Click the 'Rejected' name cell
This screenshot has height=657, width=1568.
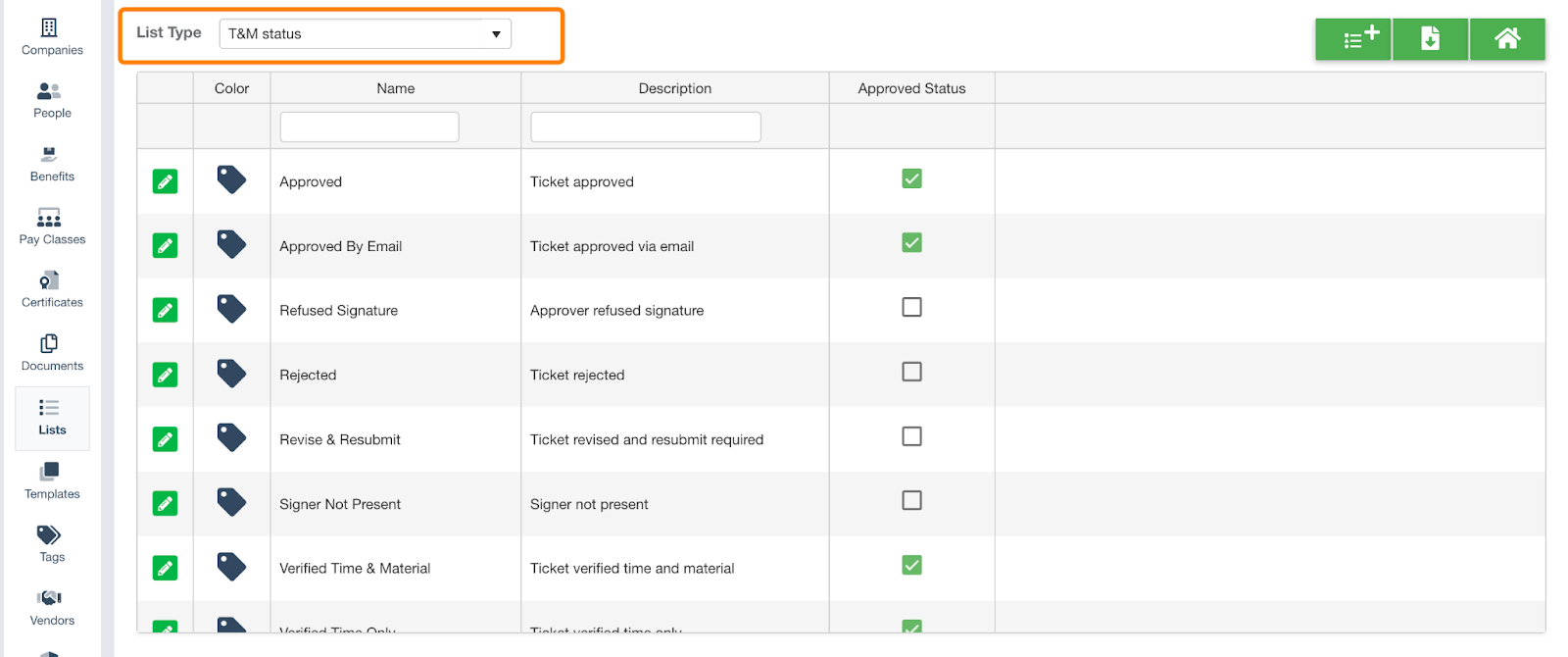point(308,375)
